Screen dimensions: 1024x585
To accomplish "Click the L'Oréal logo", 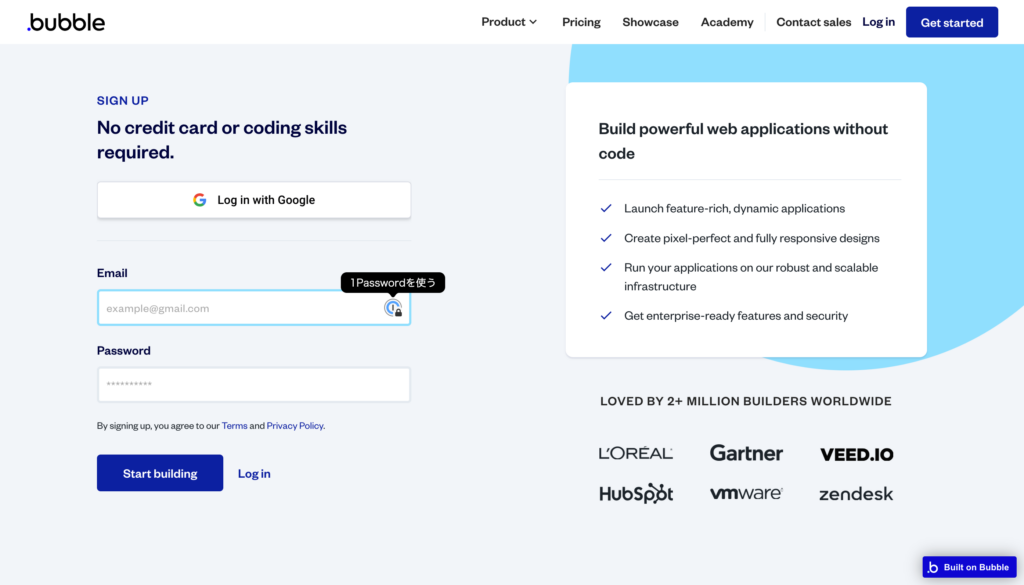I will pos(635,453).
